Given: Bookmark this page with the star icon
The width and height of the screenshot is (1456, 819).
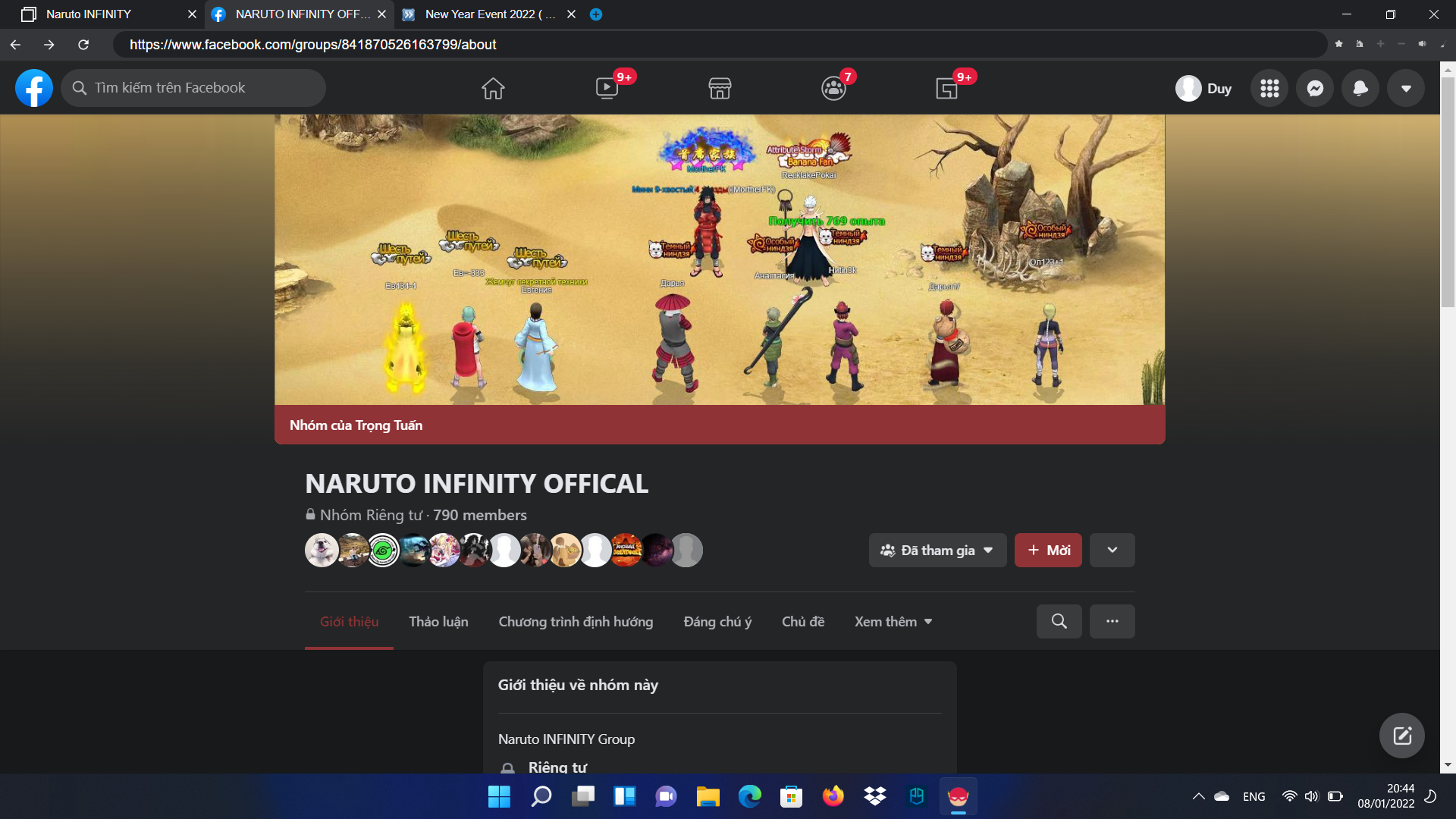Looking at the screenshot, I should pos(1339,44).
